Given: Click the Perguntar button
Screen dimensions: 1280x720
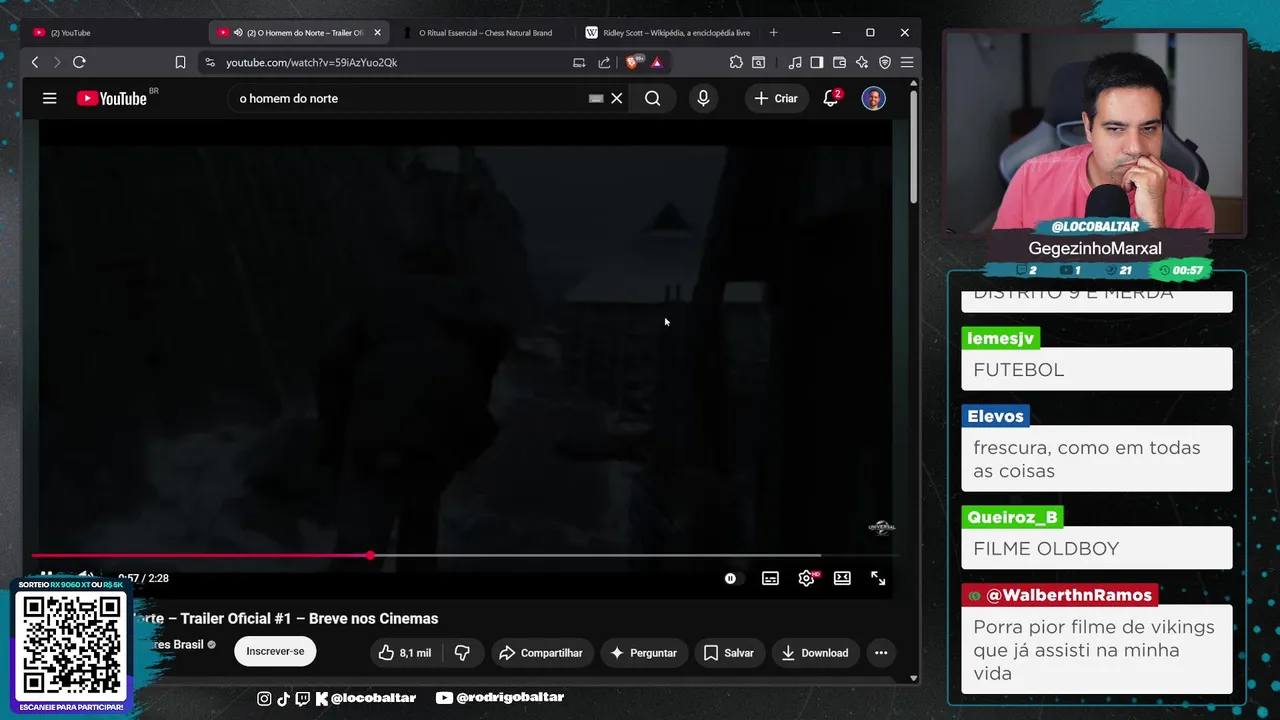Looking at the screenshot, I should pos(644,653).
